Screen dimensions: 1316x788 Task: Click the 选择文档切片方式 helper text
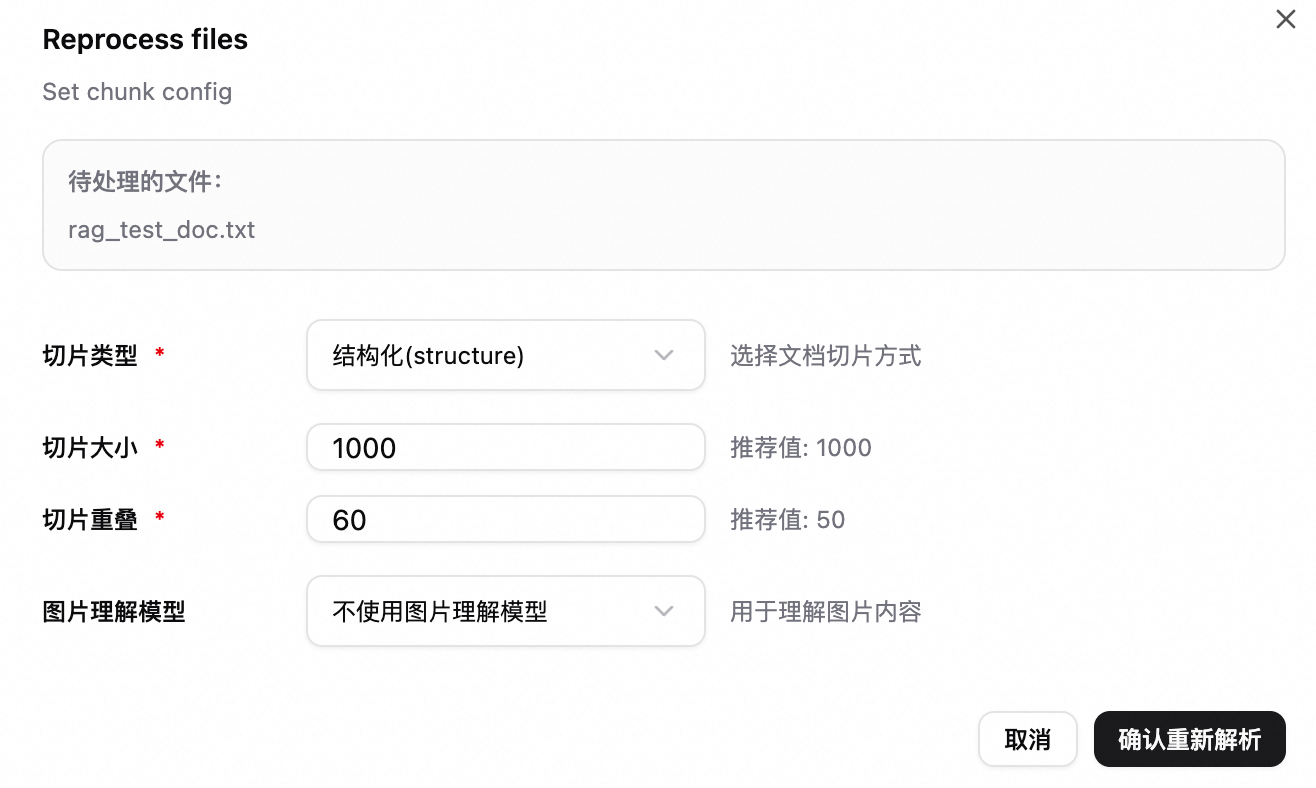(825, 356)
